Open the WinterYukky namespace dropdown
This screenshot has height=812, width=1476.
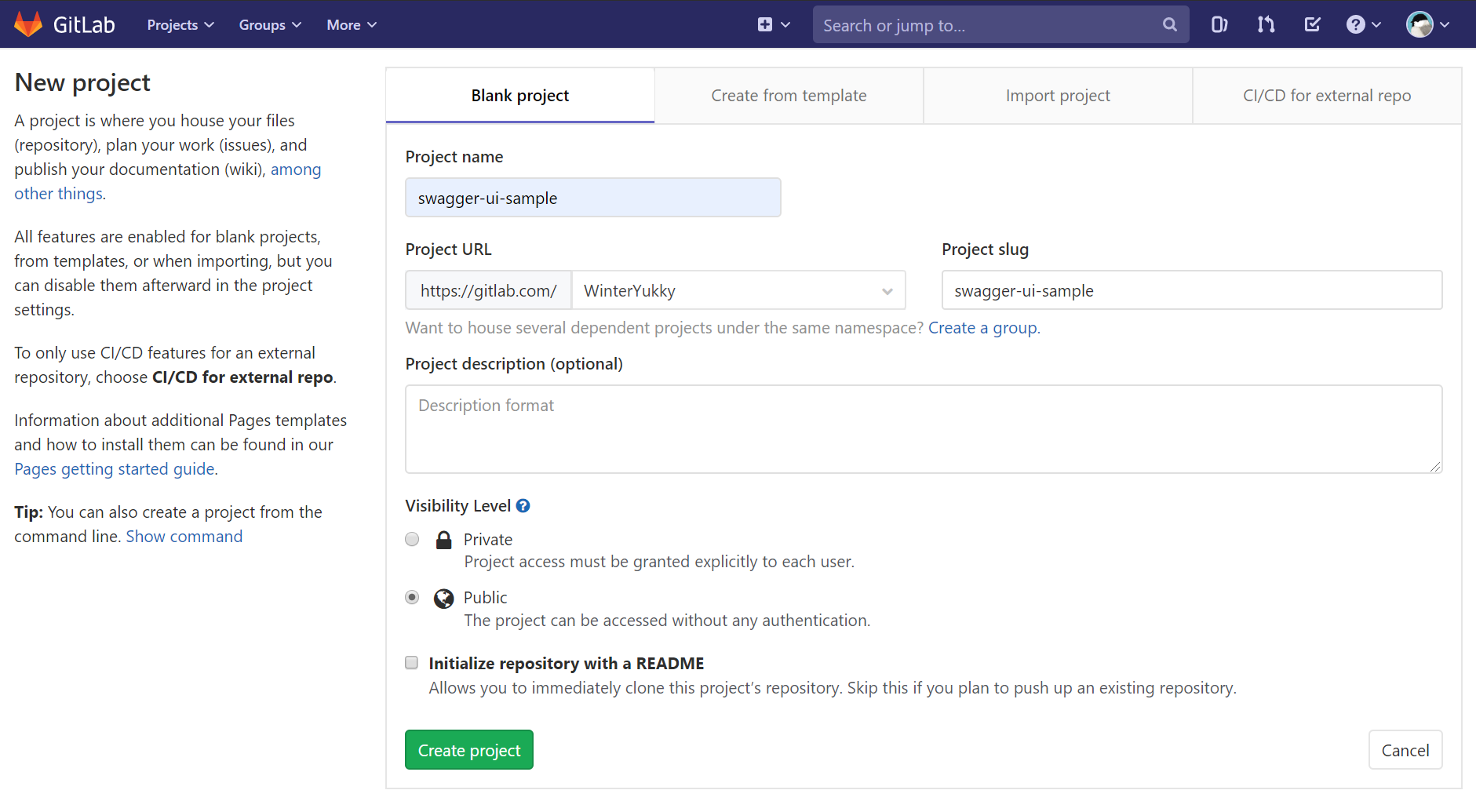pyautogui.click(x=738, y=290)
